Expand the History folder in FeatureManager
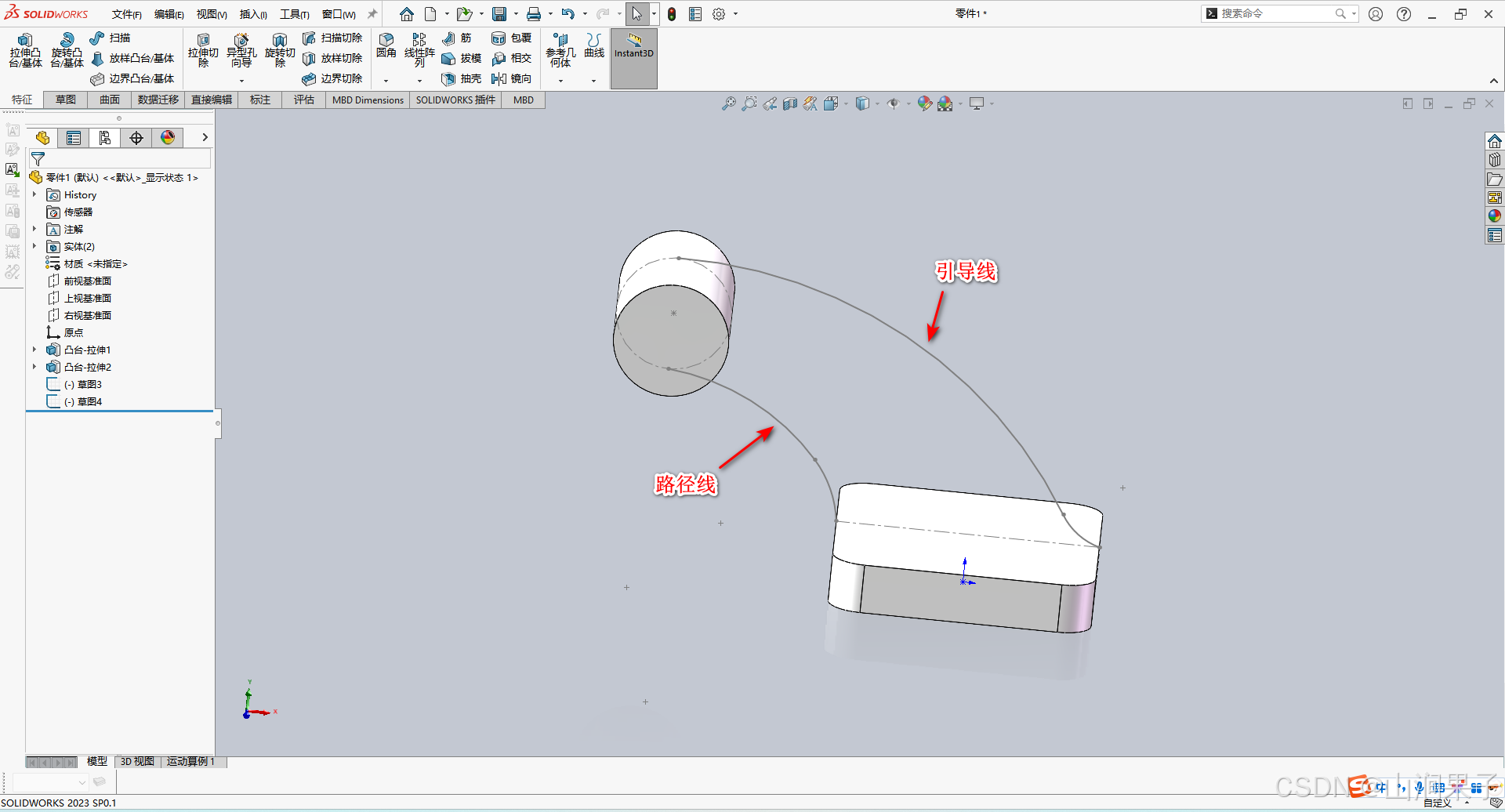The image size is (1505, 812). (x=34, y=194)
